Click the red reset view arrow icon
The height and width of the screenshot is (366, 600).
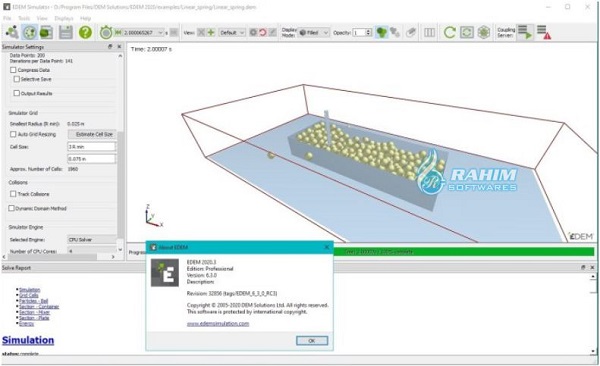tap(262, 33)
